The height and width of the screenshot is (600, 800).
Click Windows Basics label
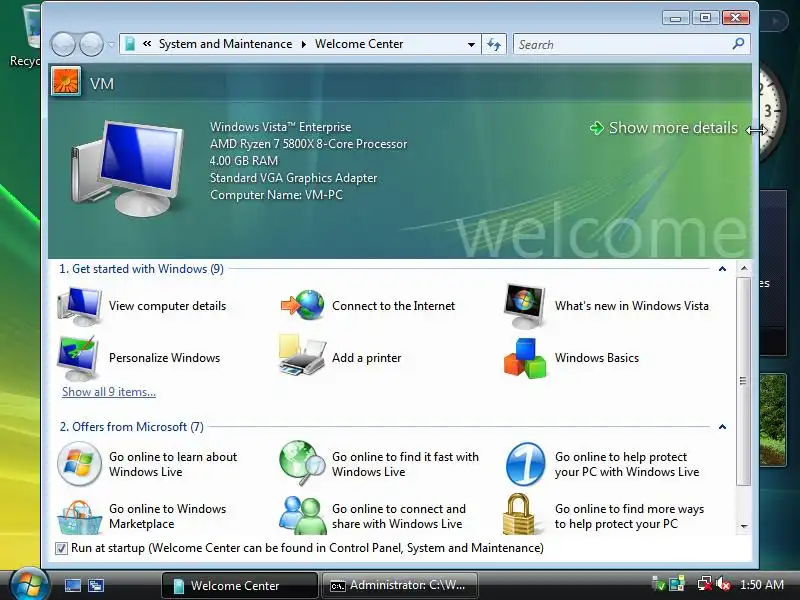tap(597, 358)
